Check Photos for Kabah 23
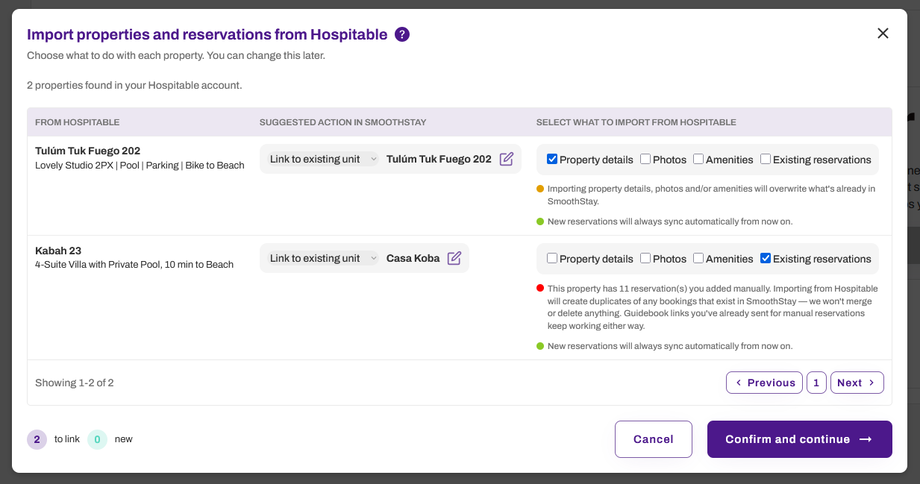Image resolution: width=920 pixels, height=484 pixels. click(645, 258)
